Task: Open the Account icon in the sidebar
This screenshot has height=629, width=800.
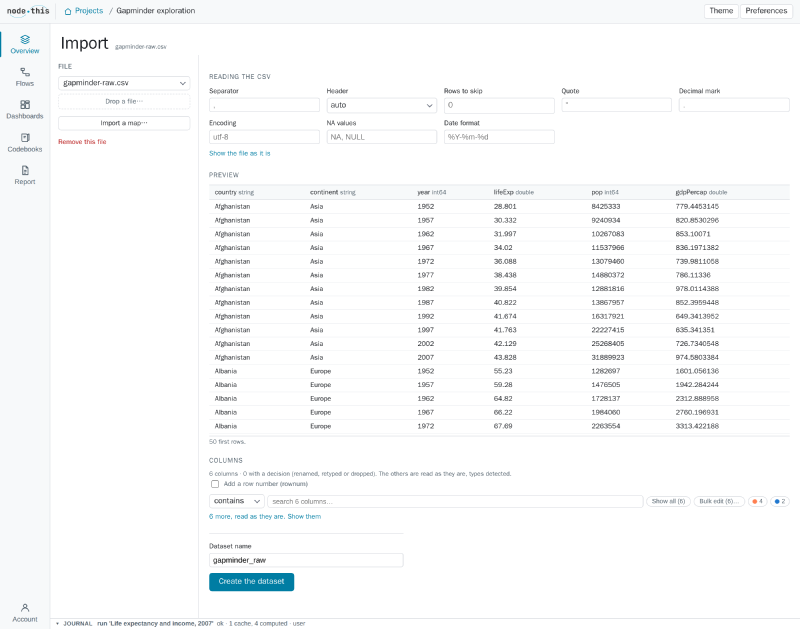Action: tap(24, 613)
